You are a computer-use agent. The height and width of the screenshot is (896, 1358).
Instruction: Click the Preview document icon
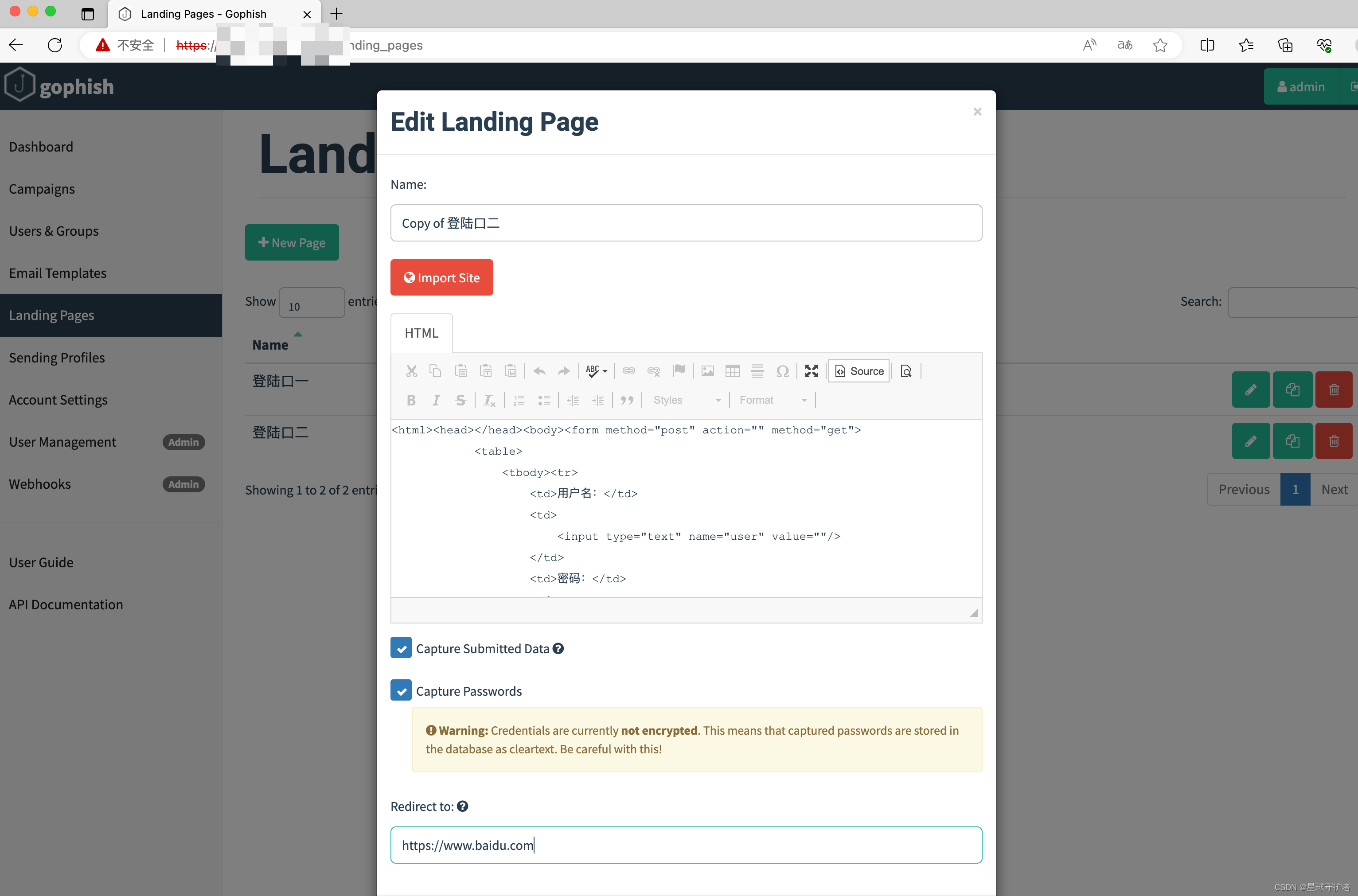tap(906, 371)
